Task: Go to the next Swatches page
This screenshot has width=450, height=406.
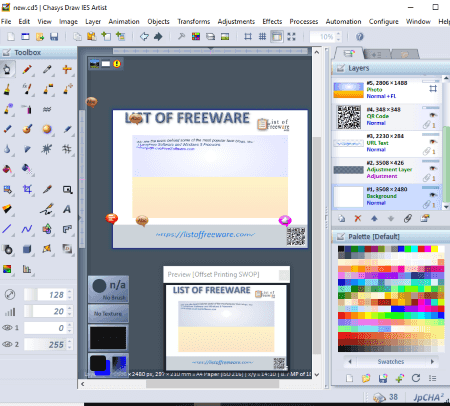Action: coord(432,361)
